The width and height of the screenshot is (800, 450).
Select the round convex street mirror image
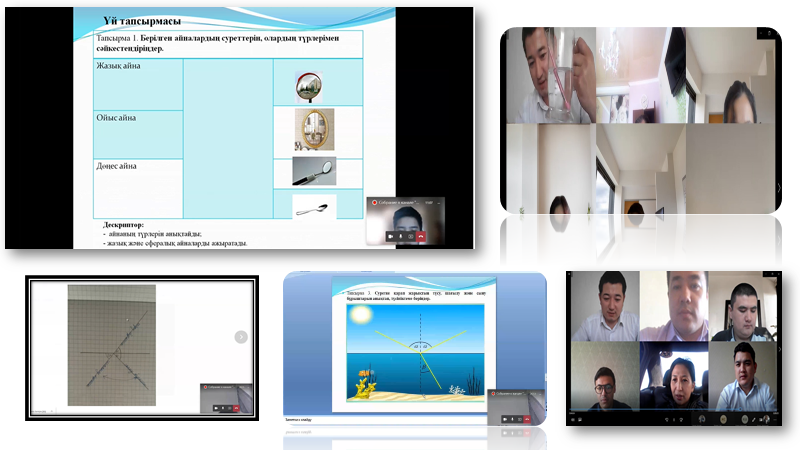click(311, 83)
